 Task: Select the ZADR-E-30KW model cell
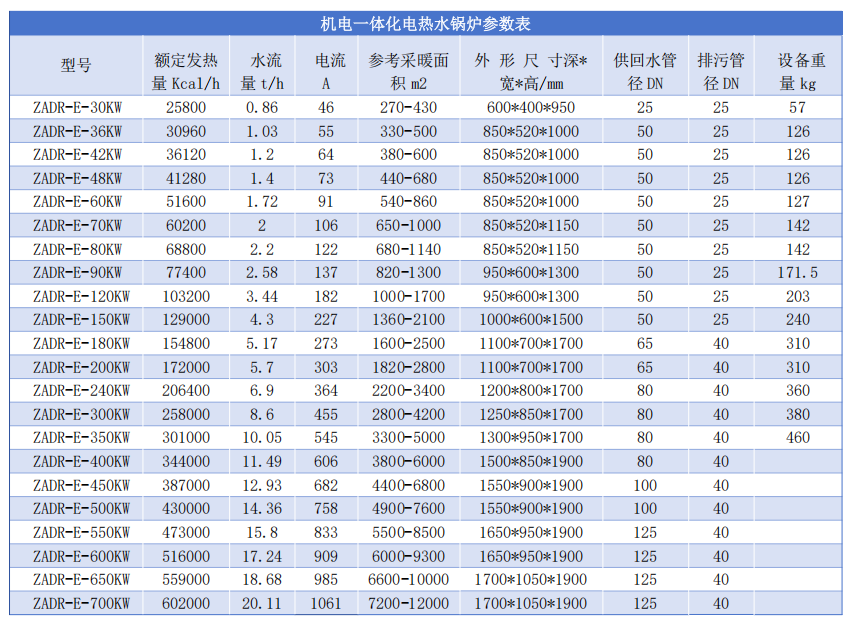(77, 107)
